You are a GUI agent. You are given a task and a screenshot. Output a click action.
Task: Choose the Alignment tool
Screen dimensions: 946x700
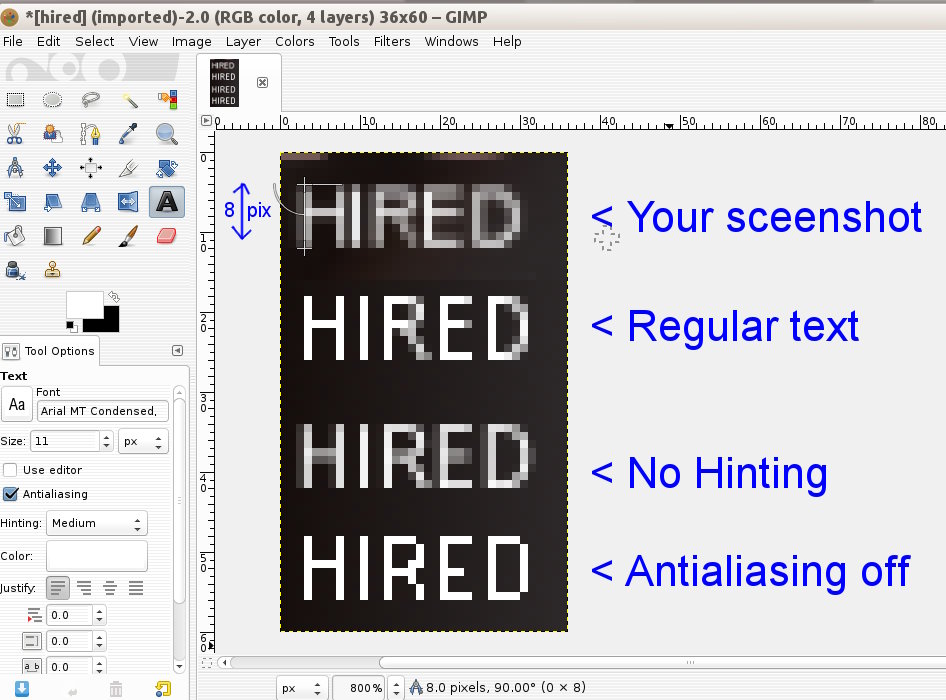(90, 167)
